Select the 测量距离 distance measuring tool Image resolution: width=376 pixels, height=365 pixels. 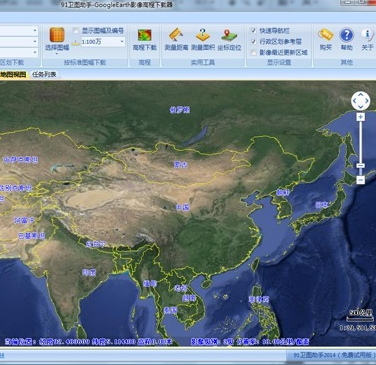click(176, 35)
